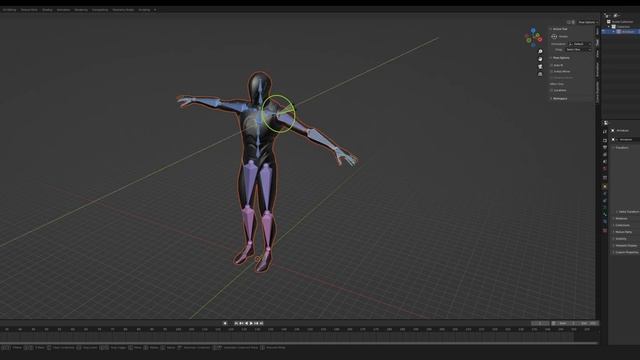The width and height of the screenshot is (640, 360).
Task: Open the Rendering workspace tab
Action: tap(81, 10)
